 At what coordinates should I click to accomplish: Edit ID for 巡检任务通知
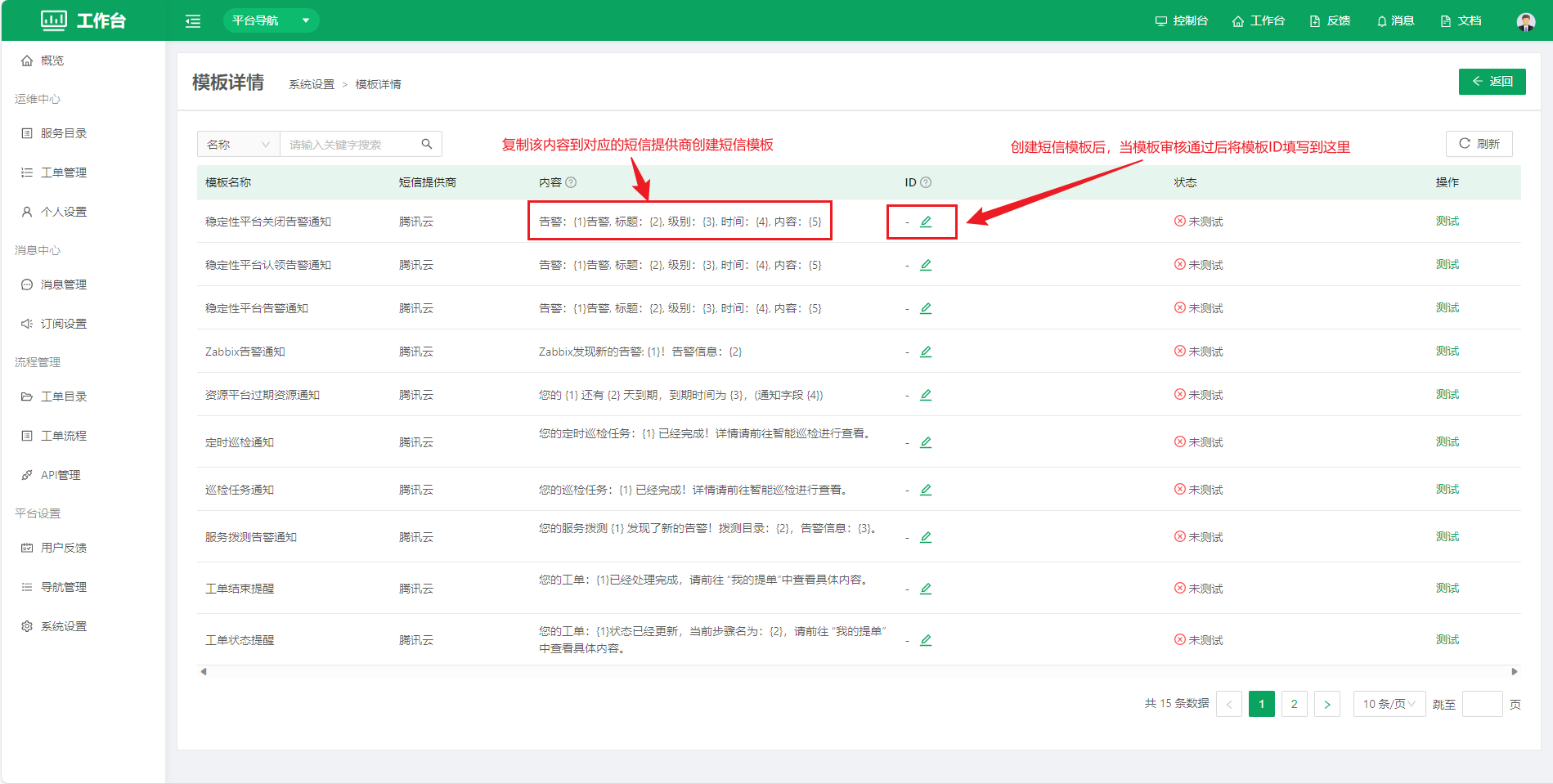coord(926,490)
